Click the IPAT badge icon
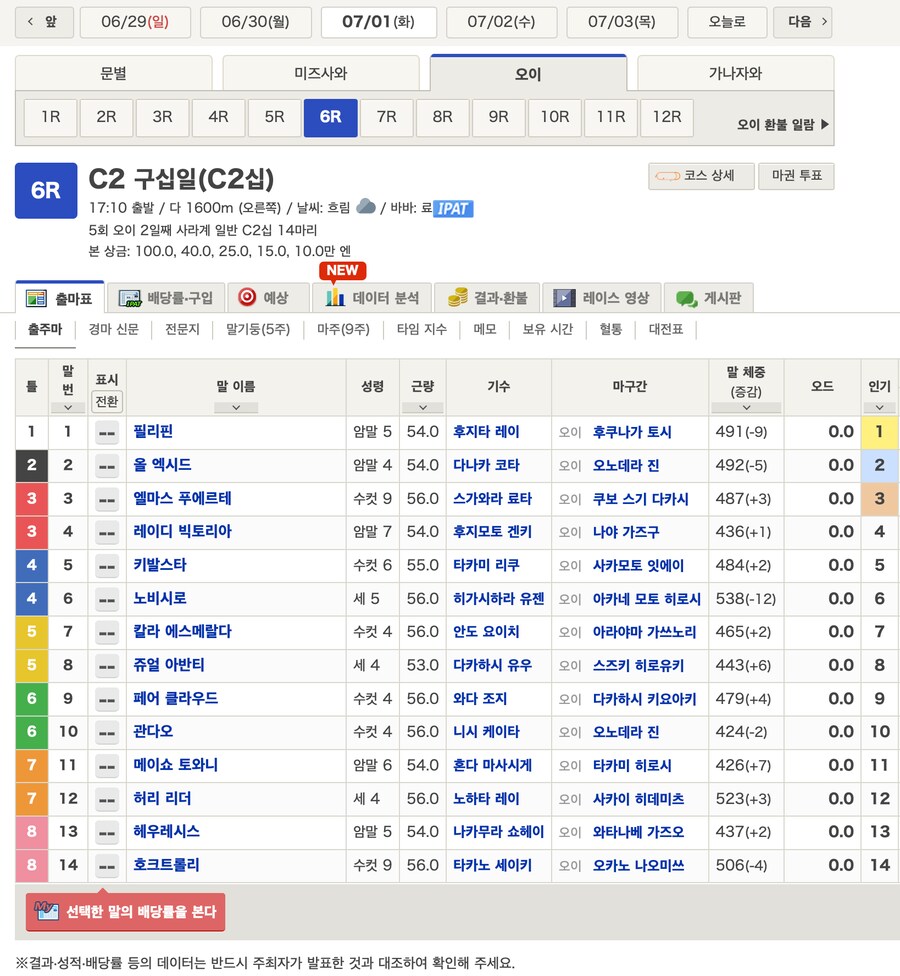The width and height of the screenshot is (900, 976). click(453, 209)
